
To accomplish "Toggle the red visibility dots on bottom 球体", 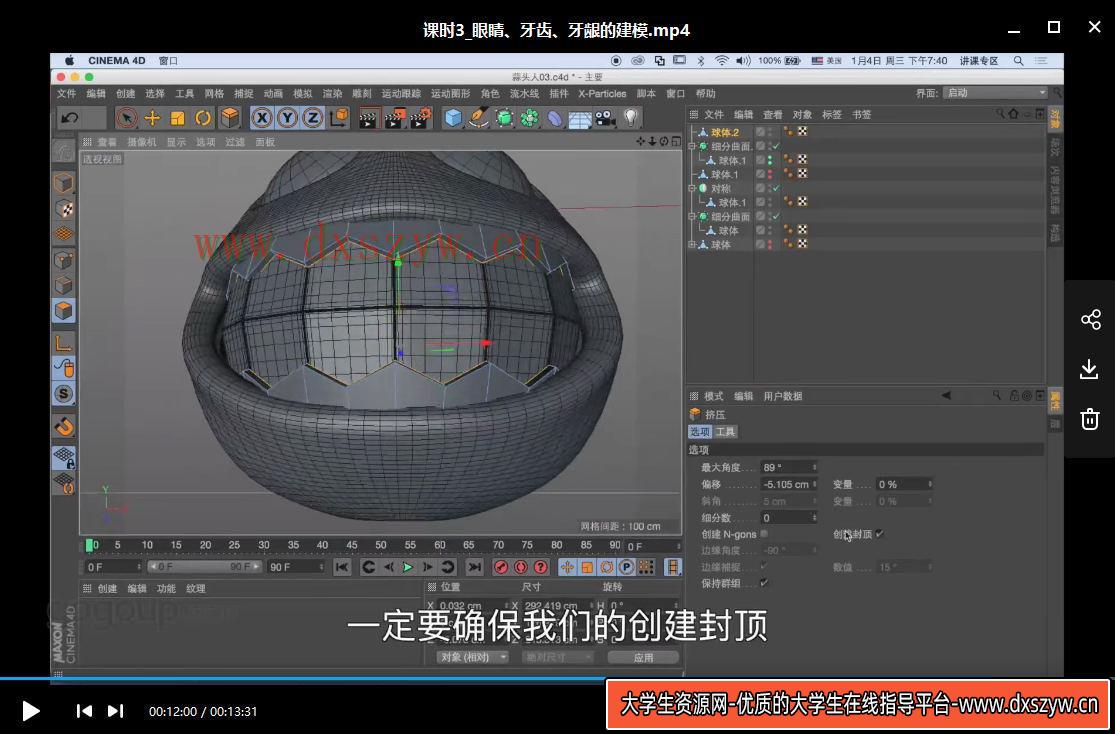I will [770, 245].
